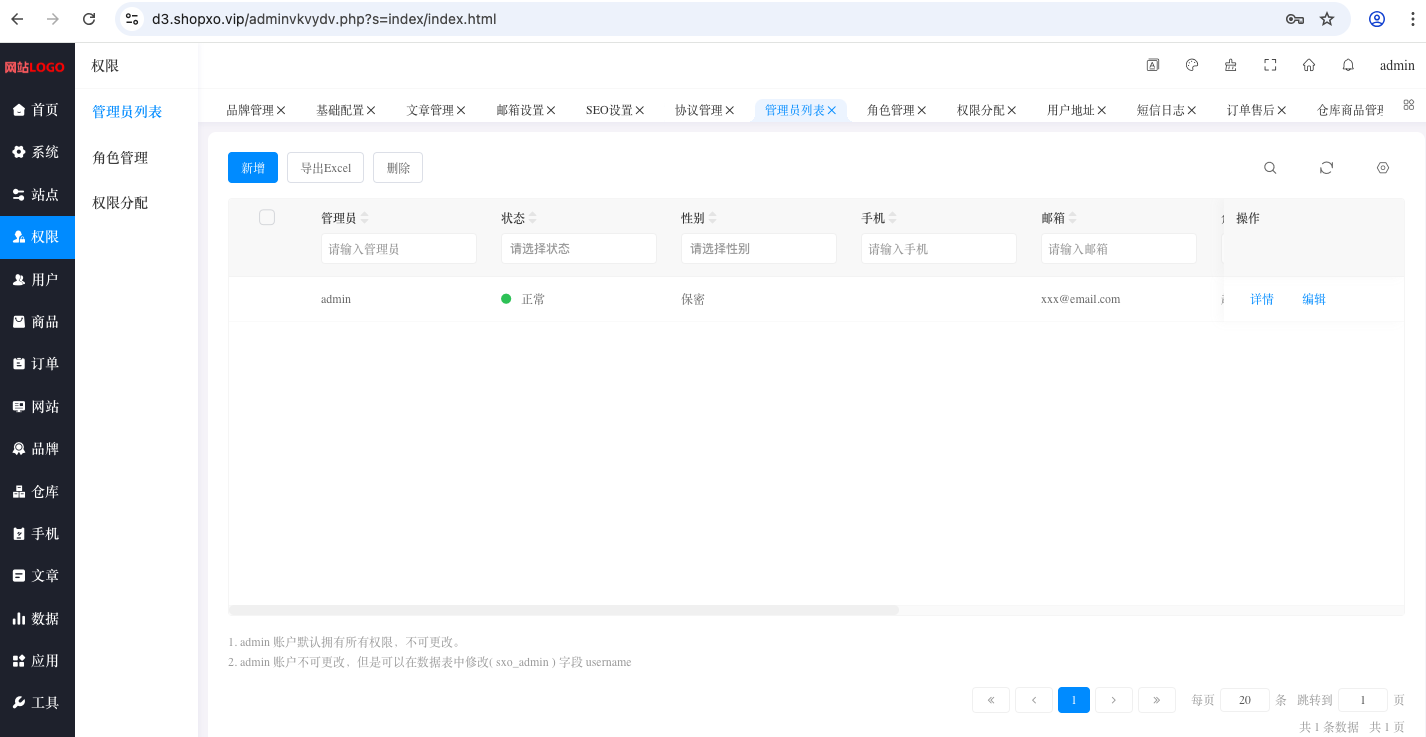
Task: Open 系统 section in sidebar
Action: (x=37, y=152)
